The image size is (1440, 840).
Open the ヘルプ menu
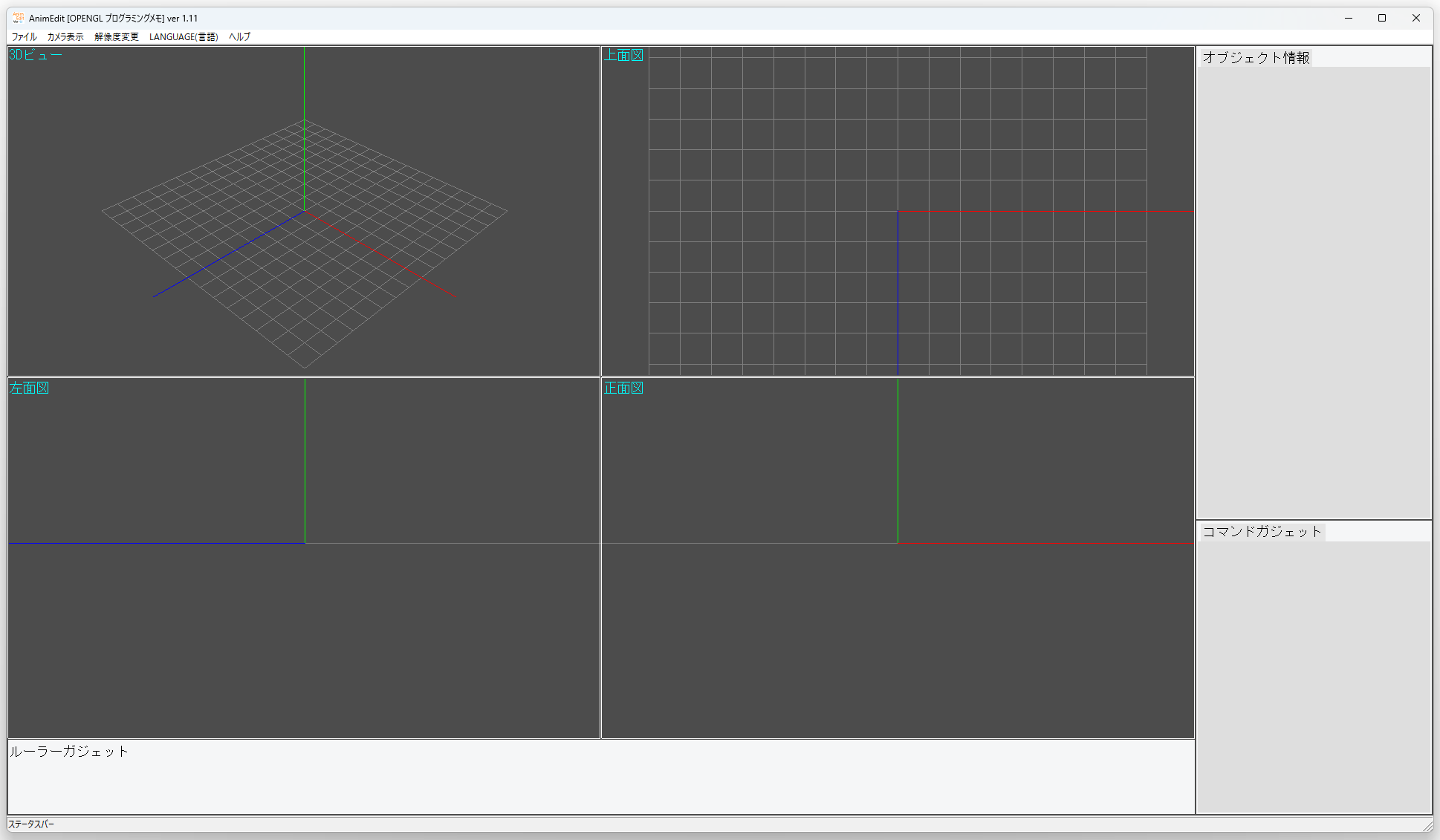click(239, 36)
